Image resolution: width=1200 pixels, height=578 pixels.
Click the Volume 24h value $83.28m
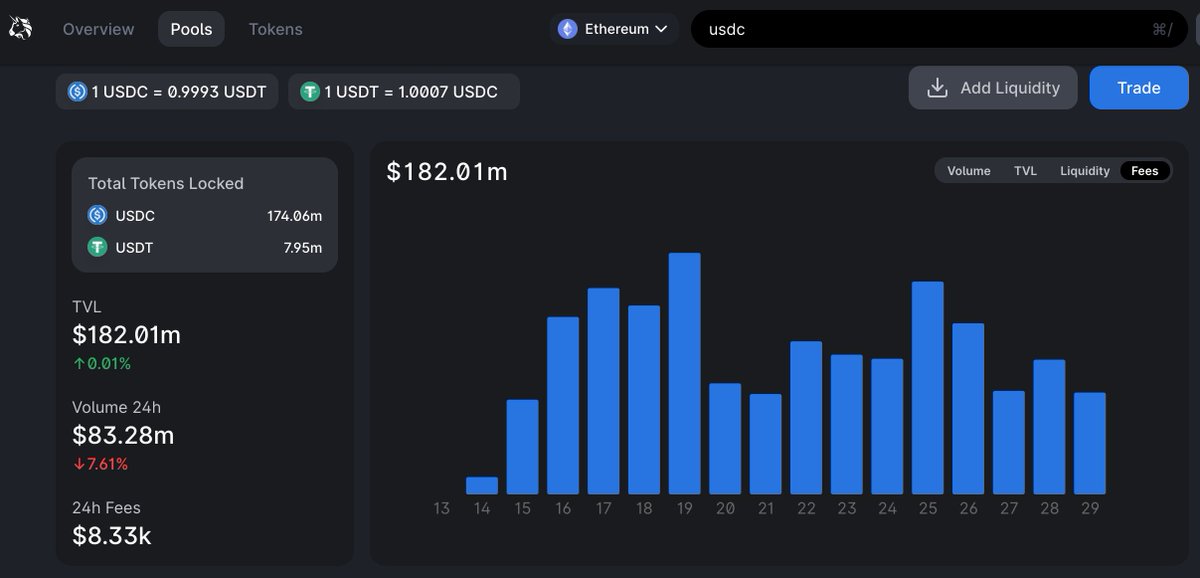click(123, 435)
